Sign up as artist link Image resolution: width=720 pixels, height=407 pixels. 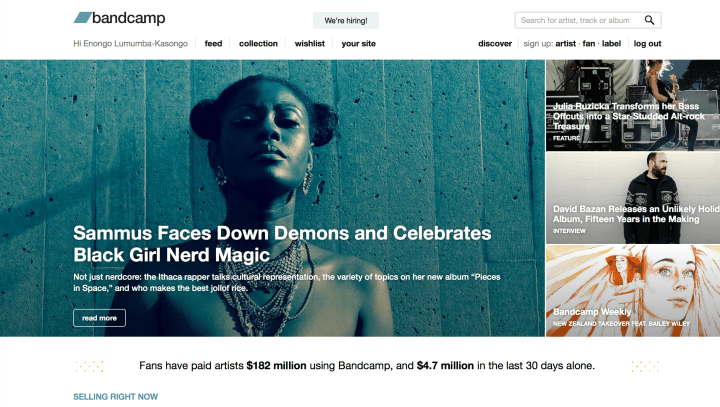[x=565, y=44]
